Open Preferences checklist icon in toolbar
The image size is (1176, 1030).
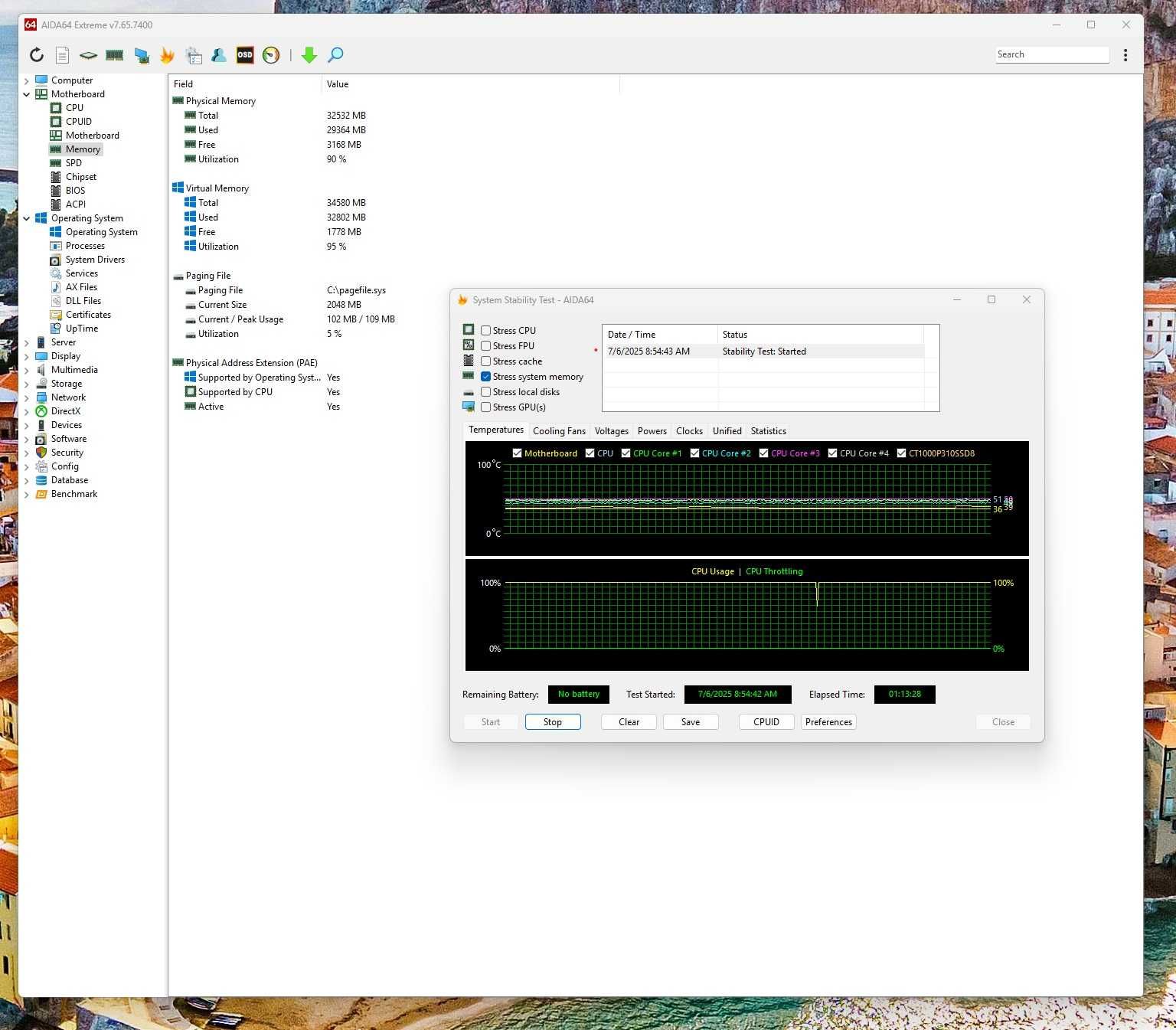coord(194,55)
